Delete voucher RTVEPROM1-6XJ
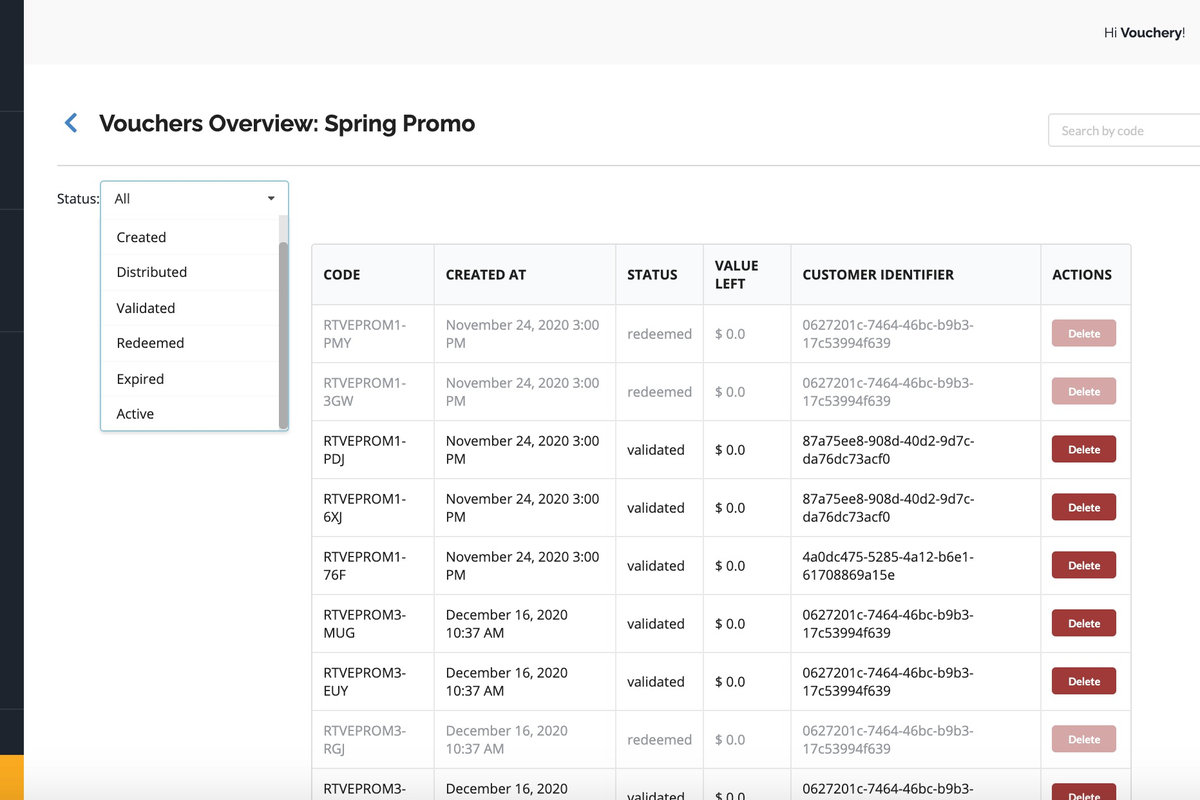Viewport: 1200px width, 800px height. tap(1084, 508)
